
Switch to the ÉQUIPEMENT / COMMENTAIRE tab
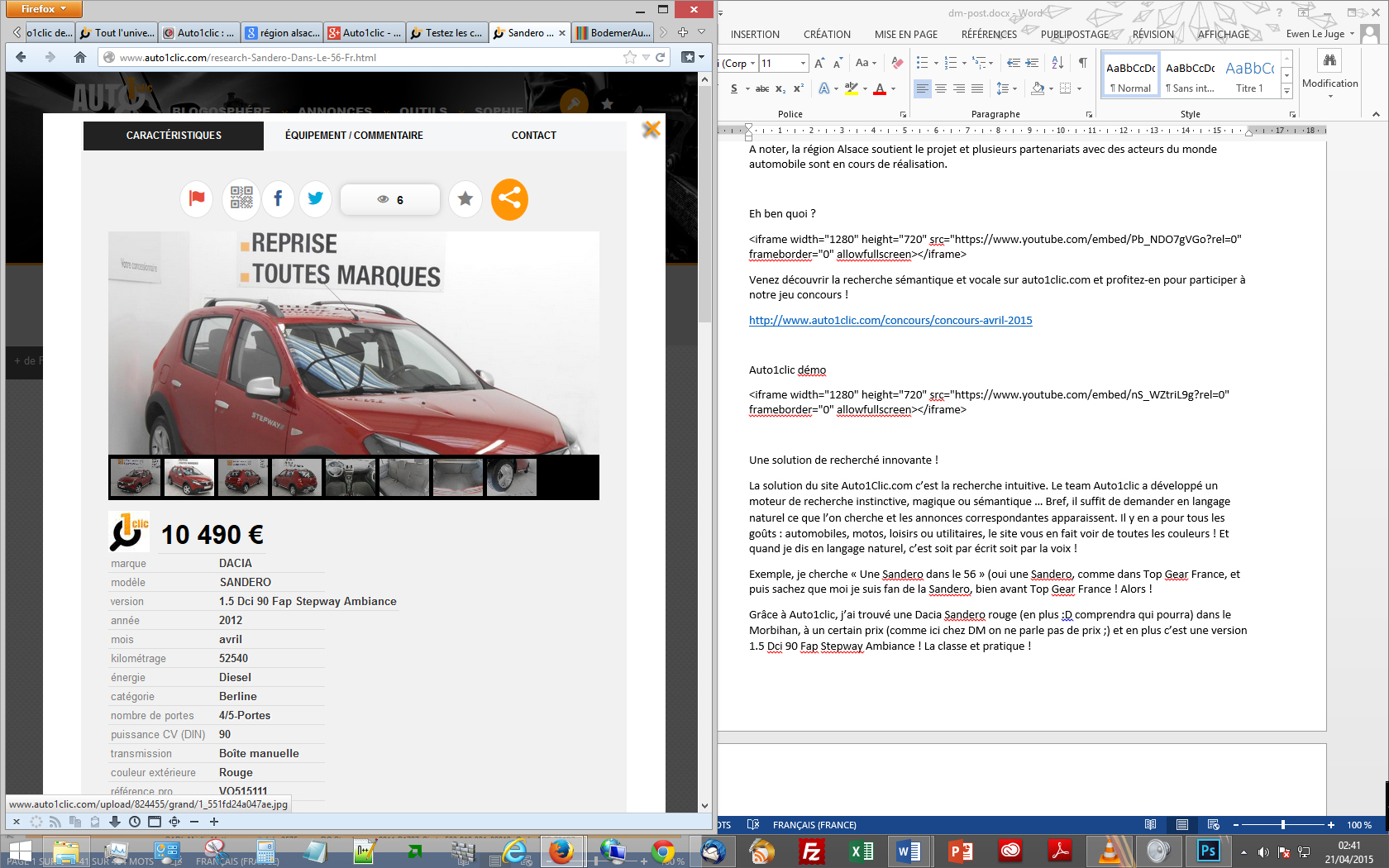click(354, 136)
